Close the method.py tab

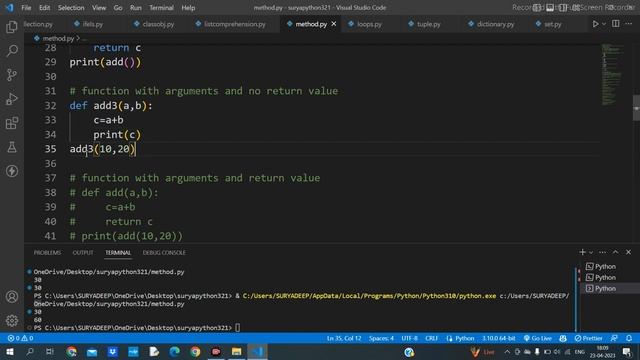[x=334, y=24]
